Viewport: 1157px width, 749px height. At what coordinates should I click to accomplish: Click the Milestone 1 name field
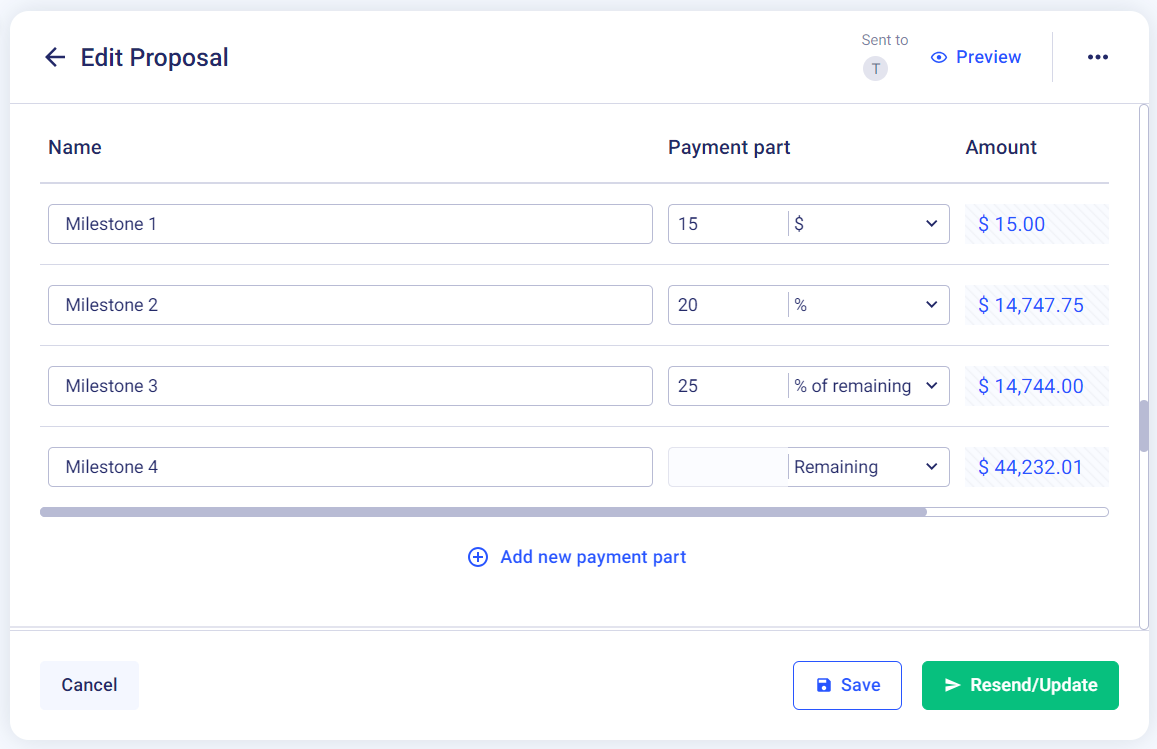click(350, 224)
